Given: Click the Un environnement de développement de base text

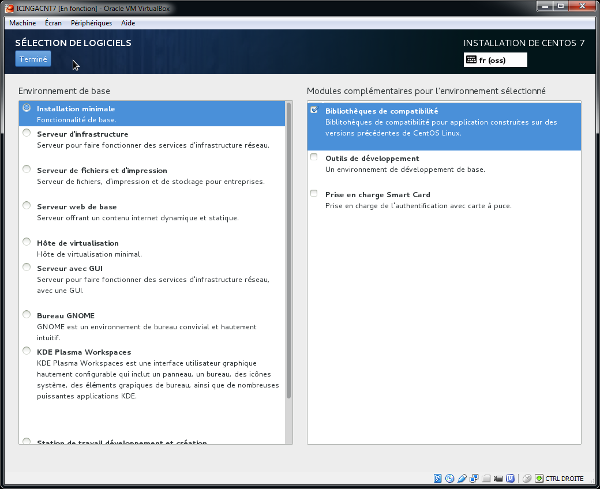Looking at the screenshot, I should tap(405, 169).
